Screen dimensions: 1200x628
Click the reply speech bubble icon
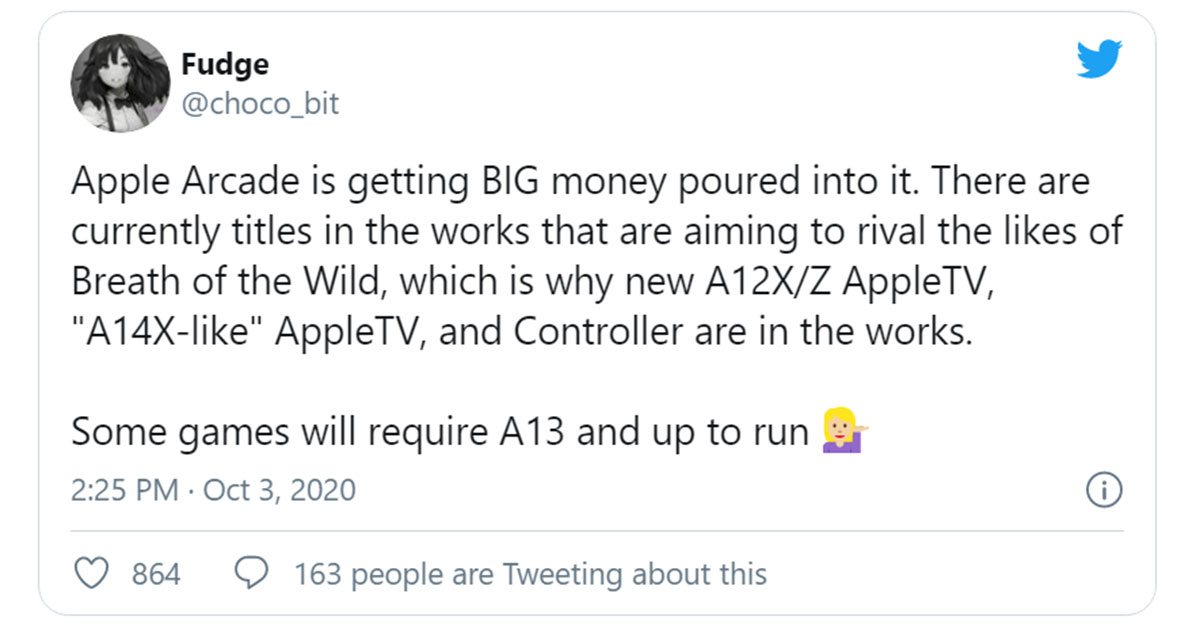250,573
